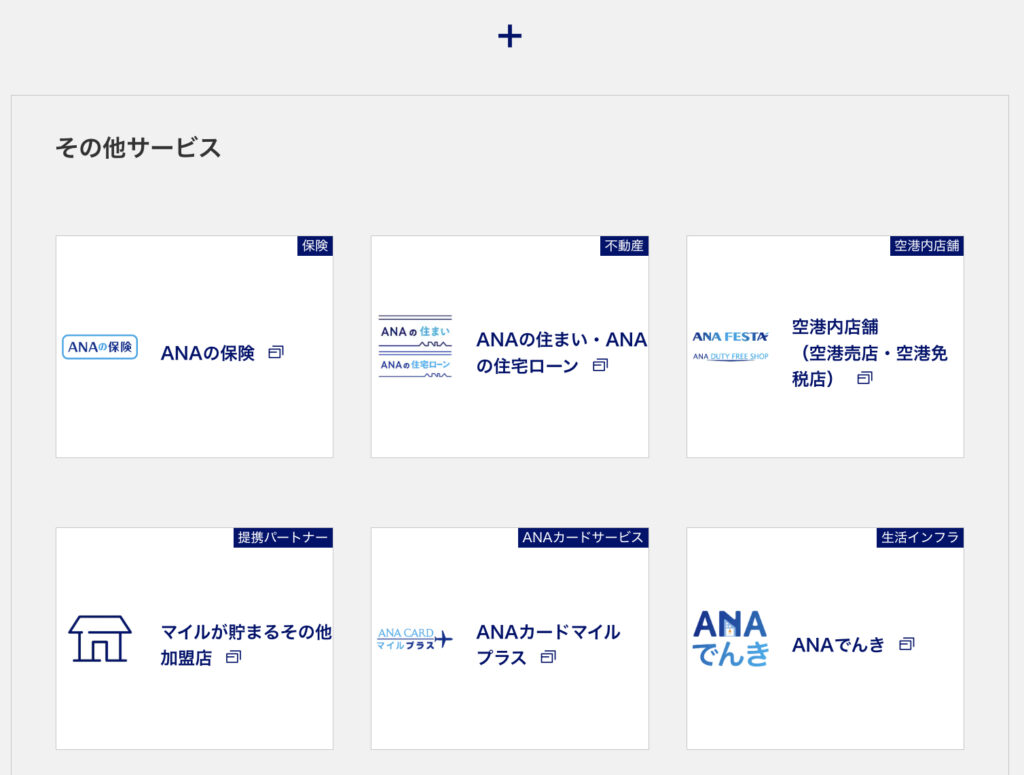Click the ANAの住まい logo image

coord(415,347)
